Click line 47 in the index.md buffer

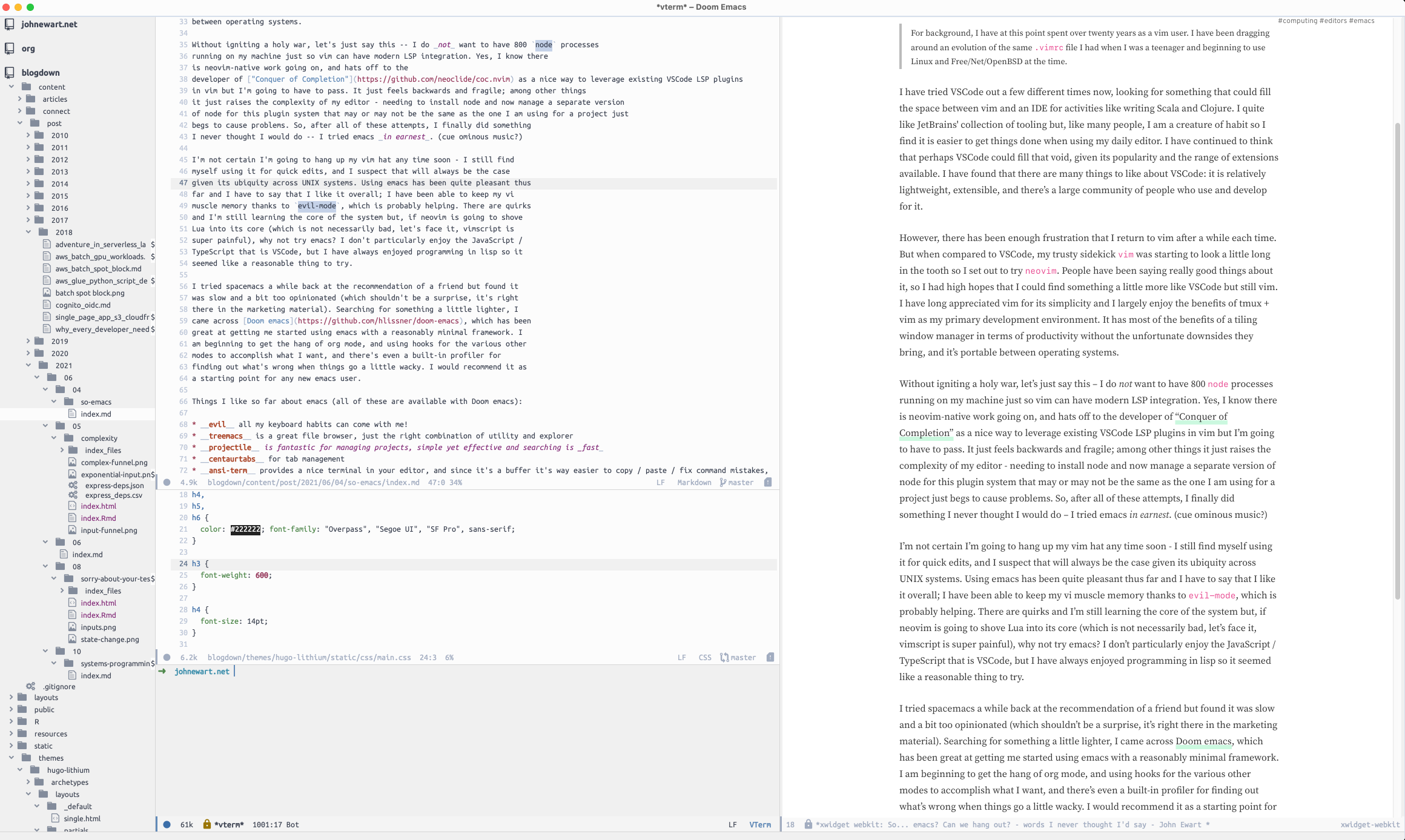tap(474, 183)
